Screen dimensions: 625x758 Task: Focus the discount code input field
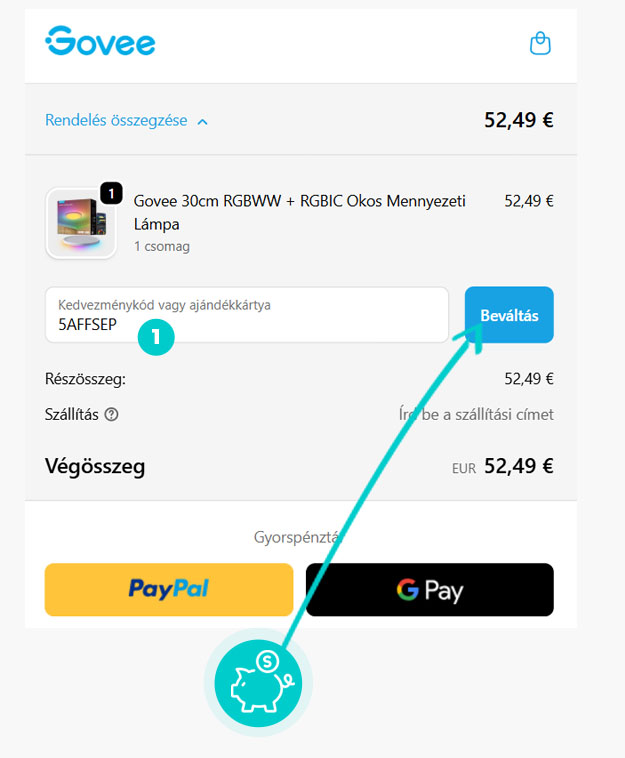pos(247,315)
